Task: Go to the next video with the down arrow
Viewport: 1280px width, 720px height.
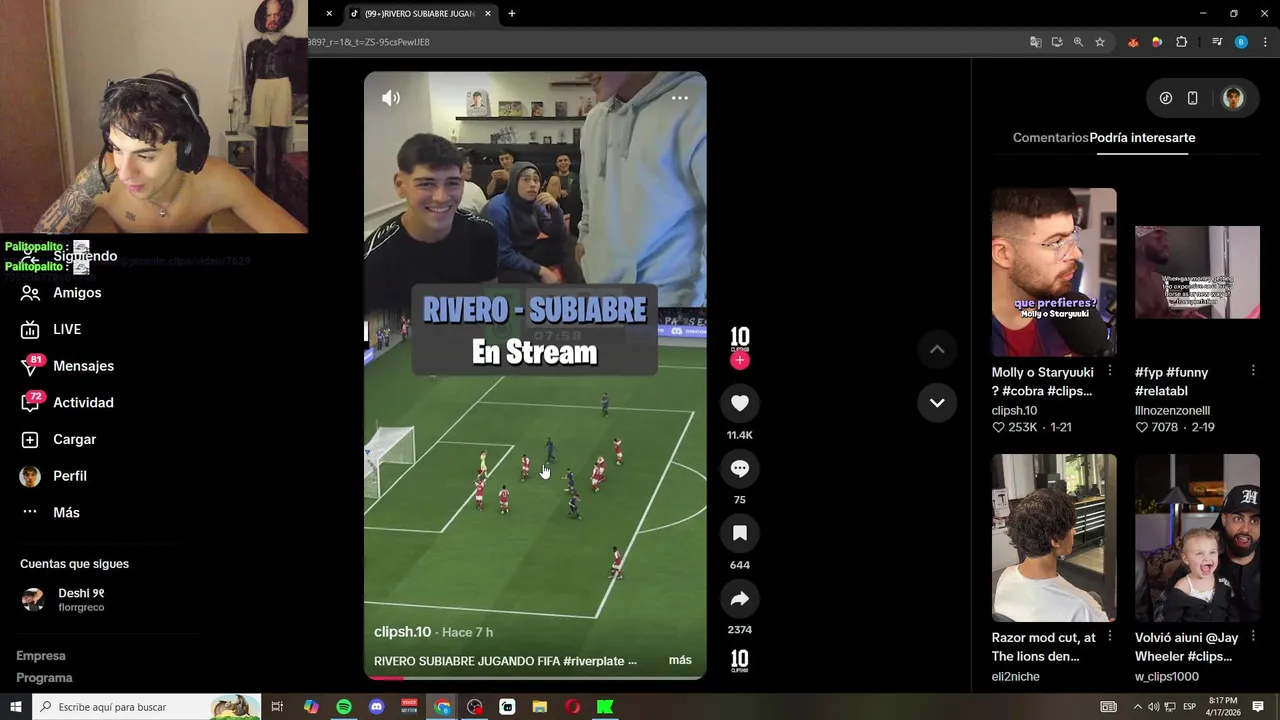Action: click(x=937, y=402)
